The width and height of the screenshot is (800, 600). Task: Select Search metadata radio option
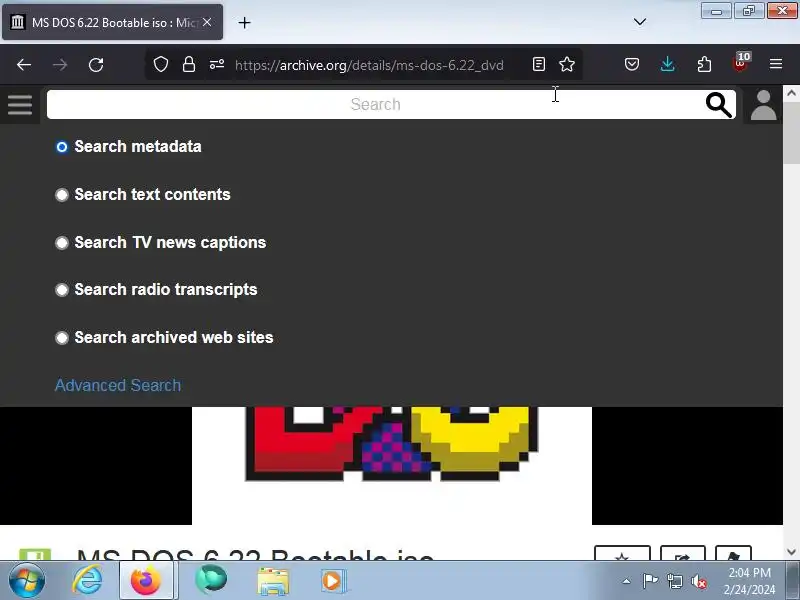(62, 147)
